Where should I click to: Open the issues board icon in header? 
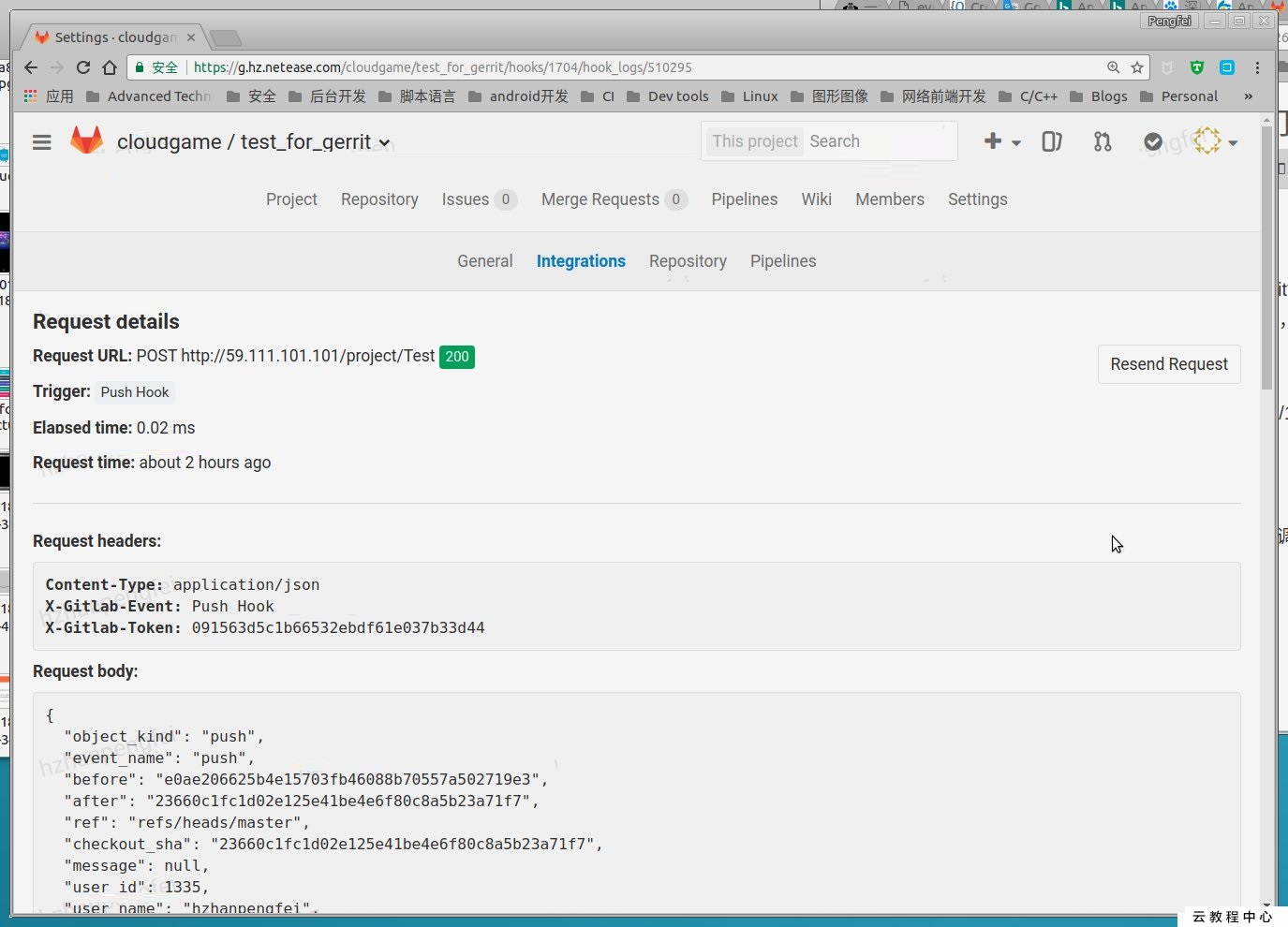pos(1052,141)
